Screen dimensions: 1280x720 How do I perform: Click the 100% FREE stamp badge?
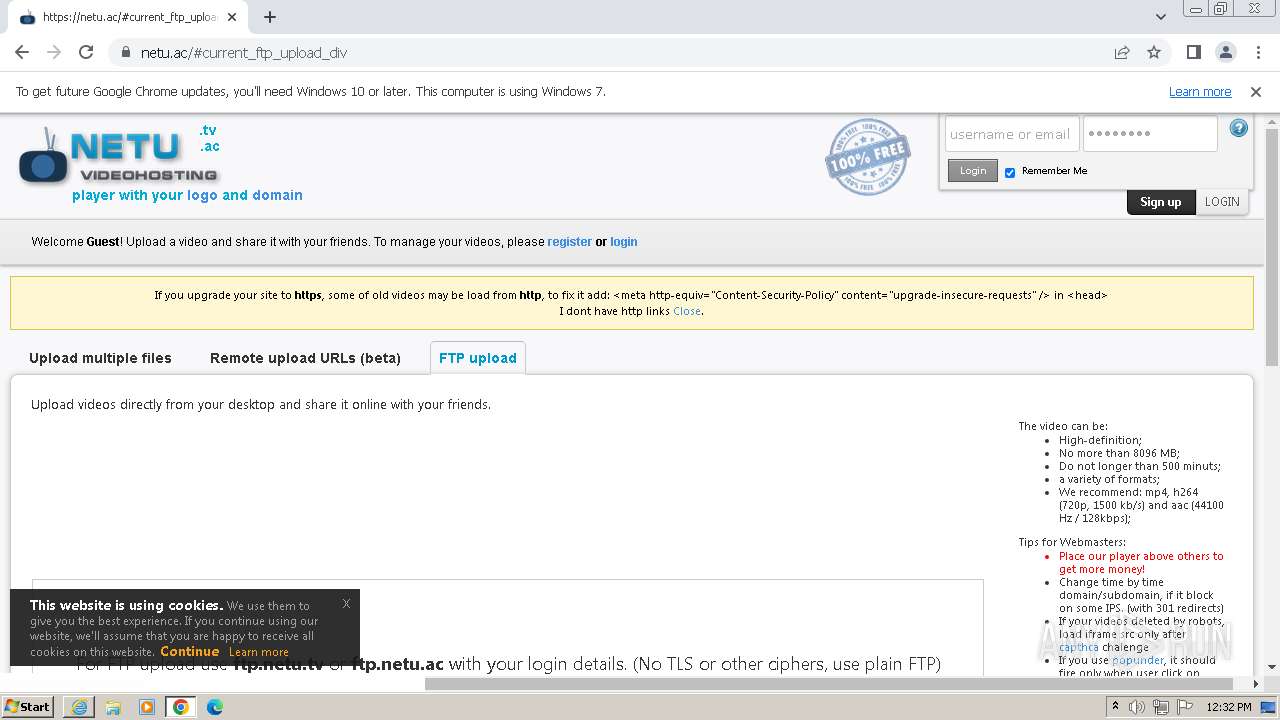(867, 156)
